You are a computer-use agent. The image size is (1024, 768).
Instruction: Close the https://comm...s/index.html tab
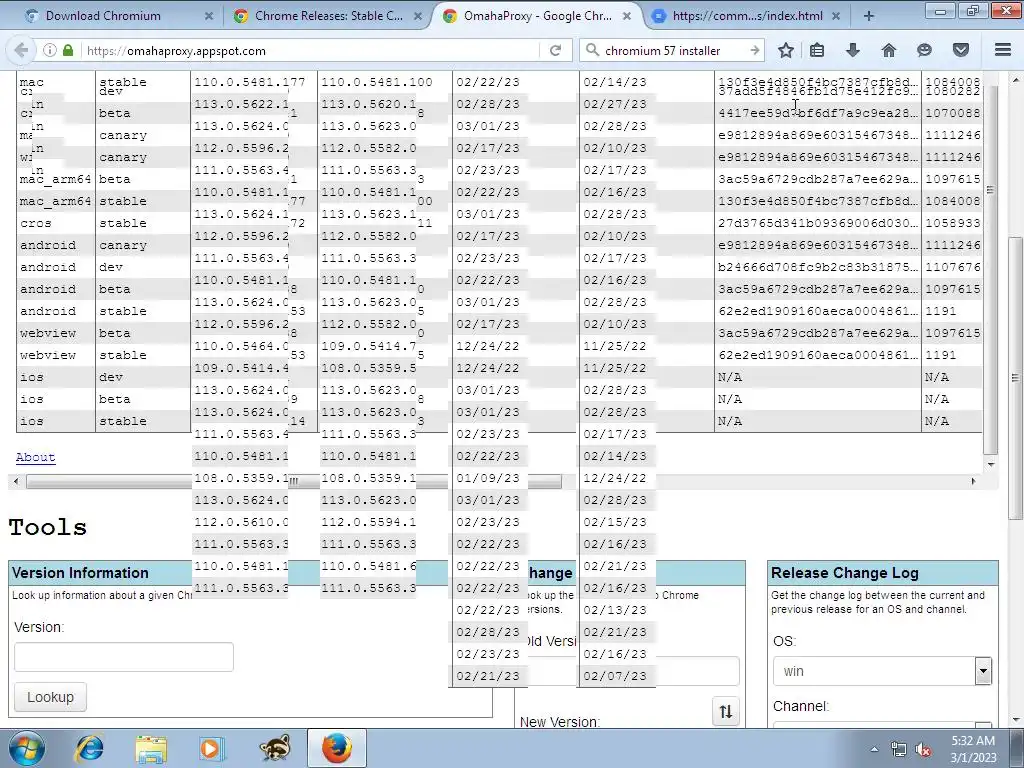(836, 16)
